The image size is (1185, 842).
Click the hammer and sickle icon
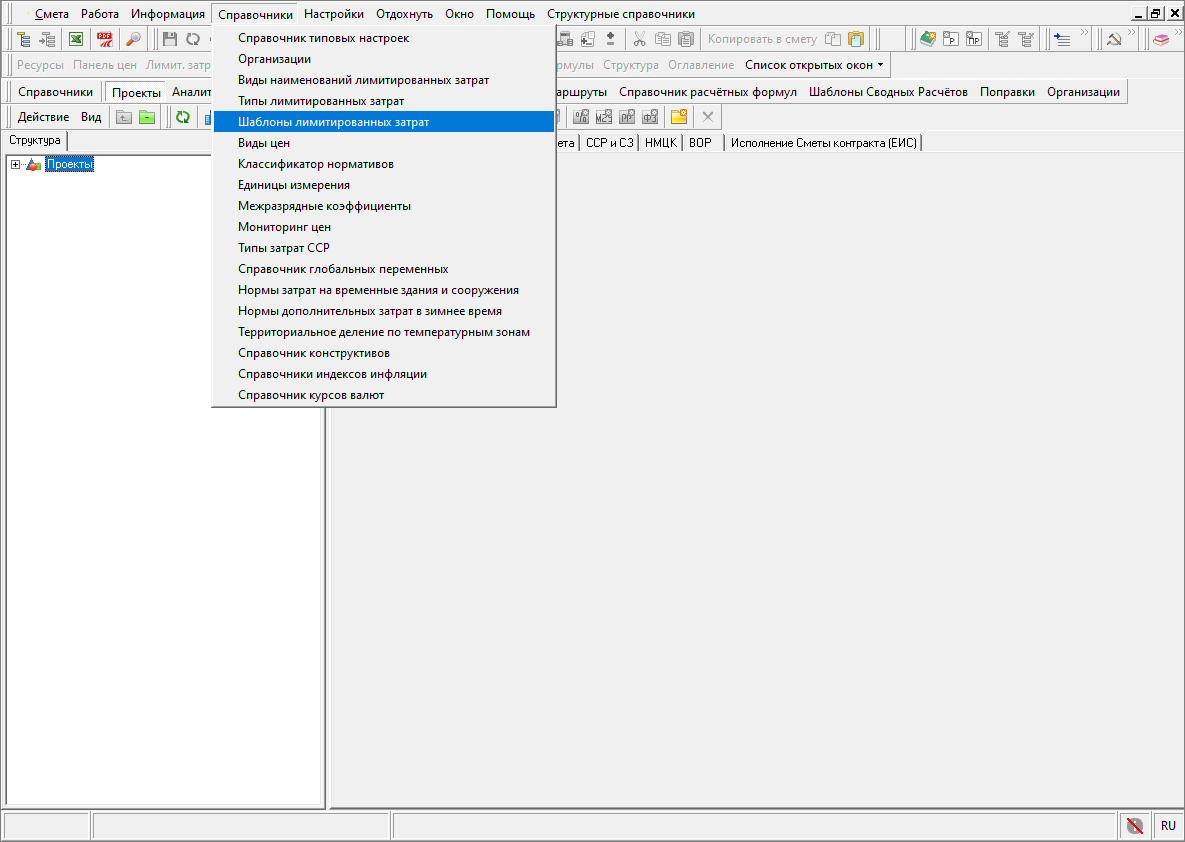coord(1113,39)
